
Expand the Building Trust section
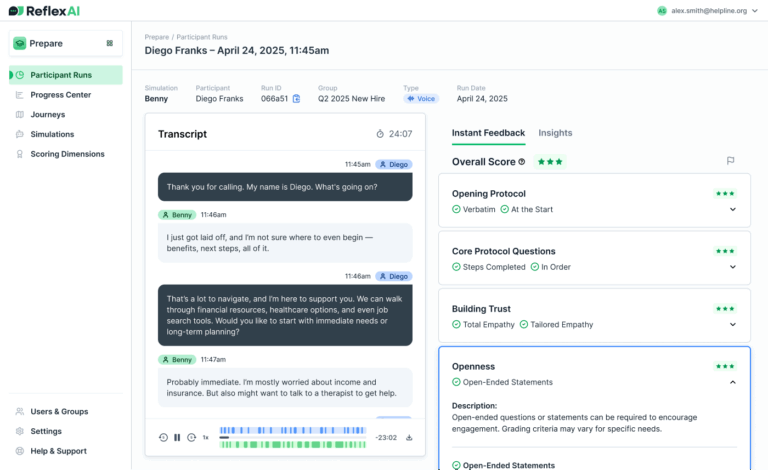click(x=732, y=325)
